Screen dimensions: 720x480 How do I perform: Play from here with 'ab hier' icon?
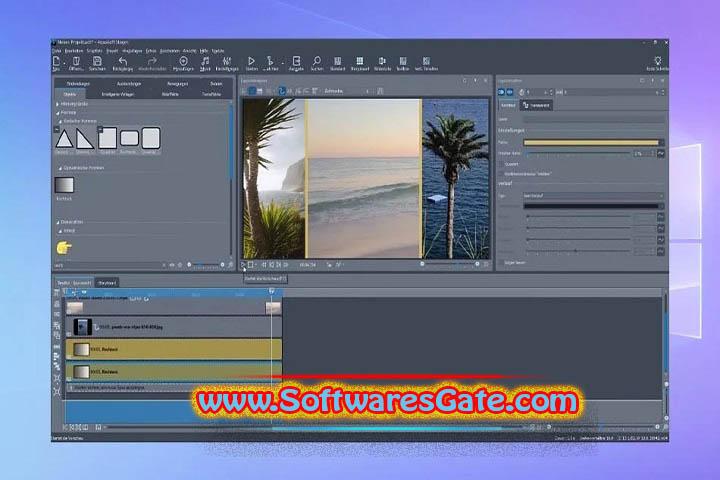(x=270, y=63)
